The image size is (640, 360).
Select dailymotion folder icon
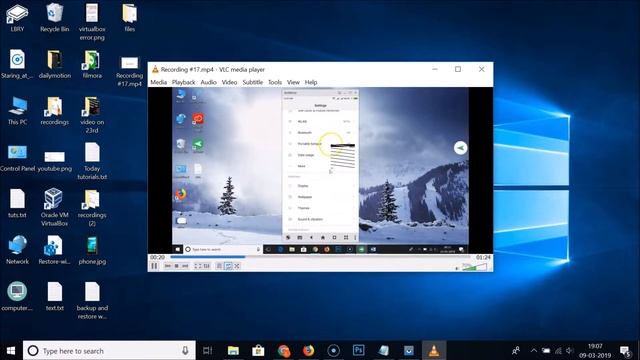tap(55, 64)
